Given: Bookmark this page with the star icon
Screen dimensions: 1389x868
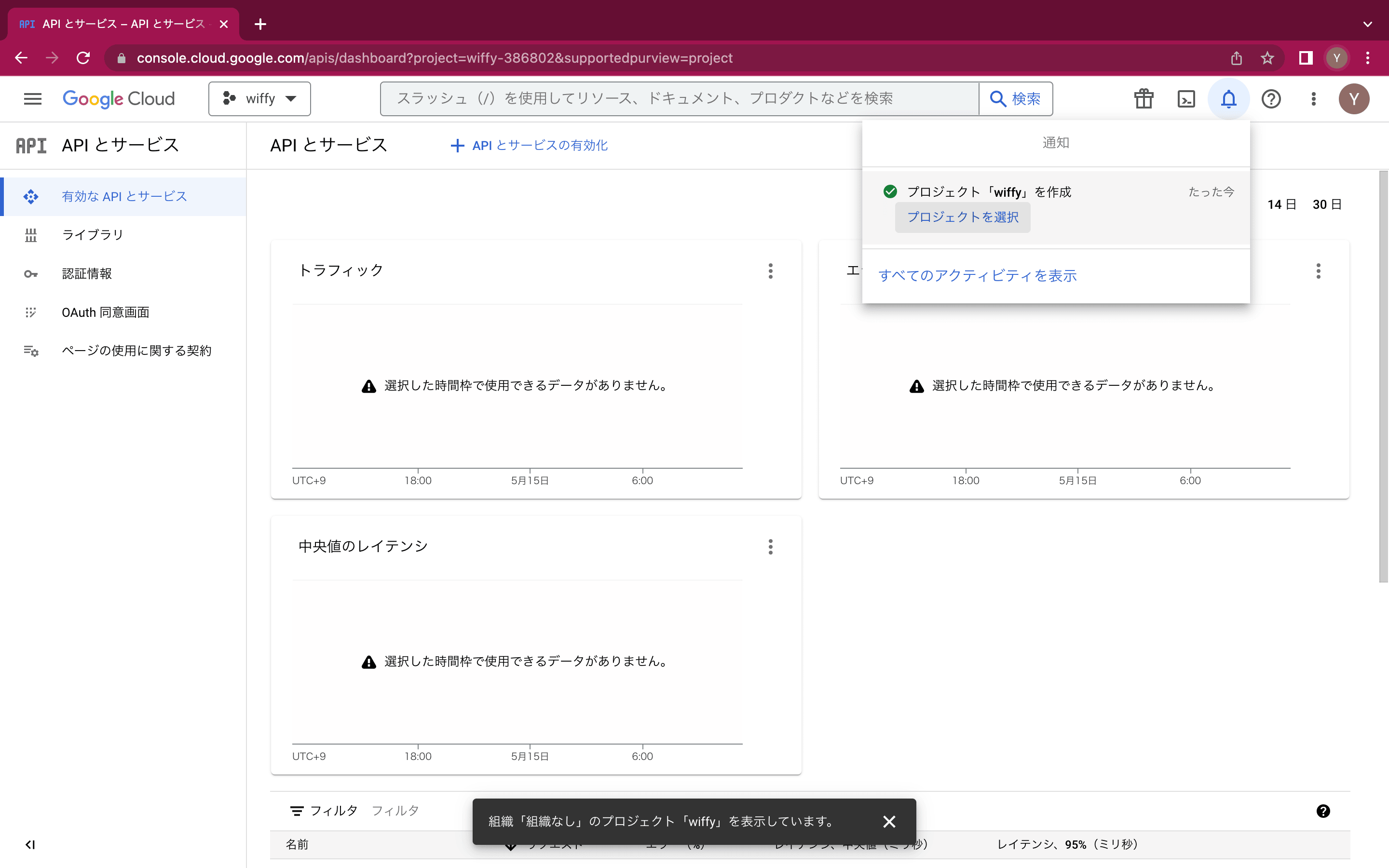Looking at the screenshot, I should tap(1267, 58).
